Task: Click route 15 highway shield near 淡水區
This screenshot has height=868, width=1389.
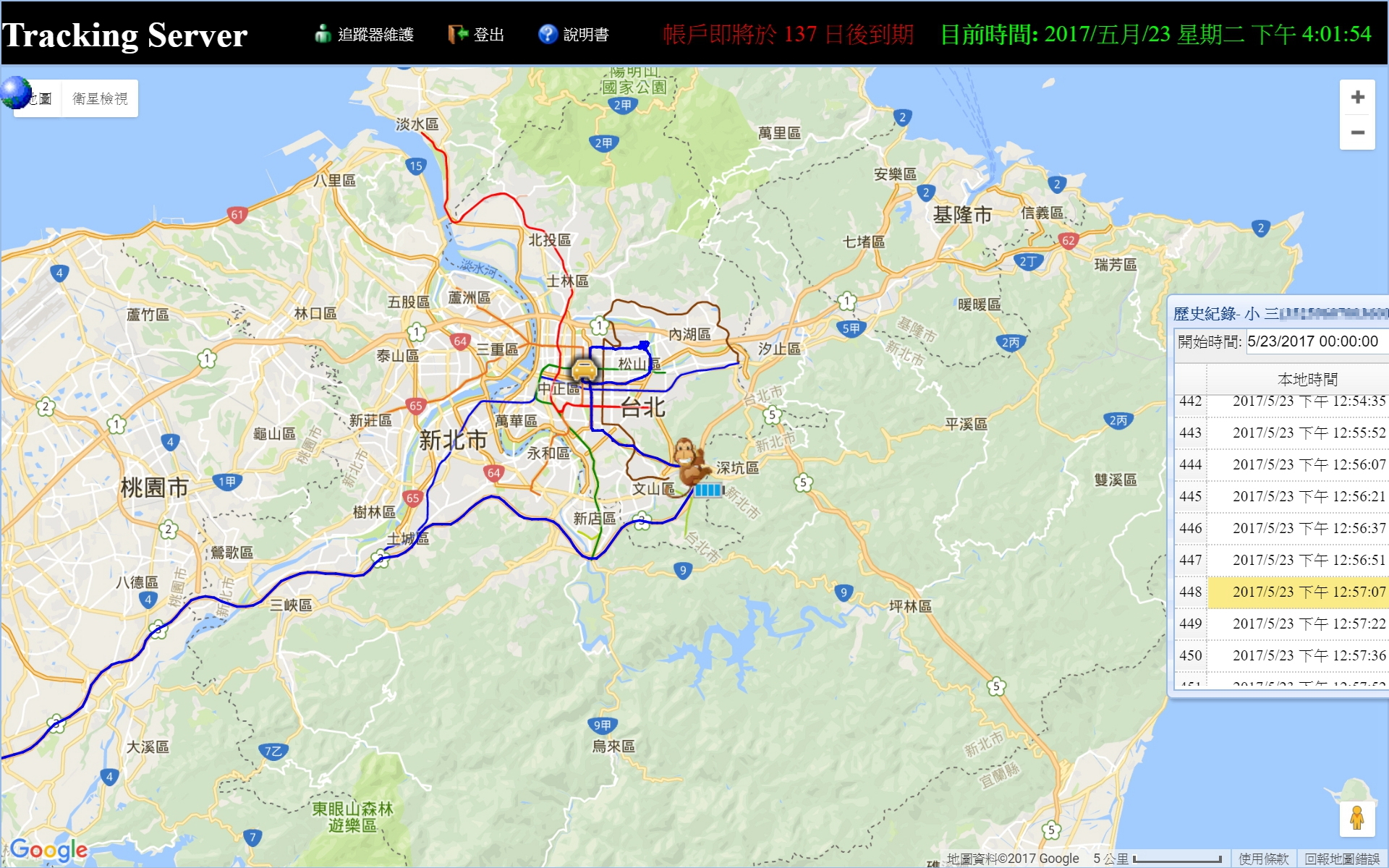Action: pyautogui.click(x=415, y=166)
